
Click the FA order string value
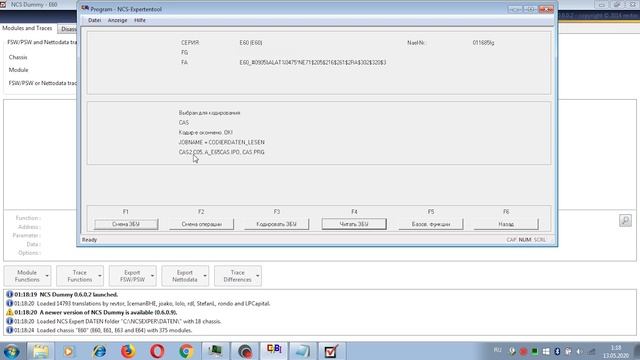(313, 62)
